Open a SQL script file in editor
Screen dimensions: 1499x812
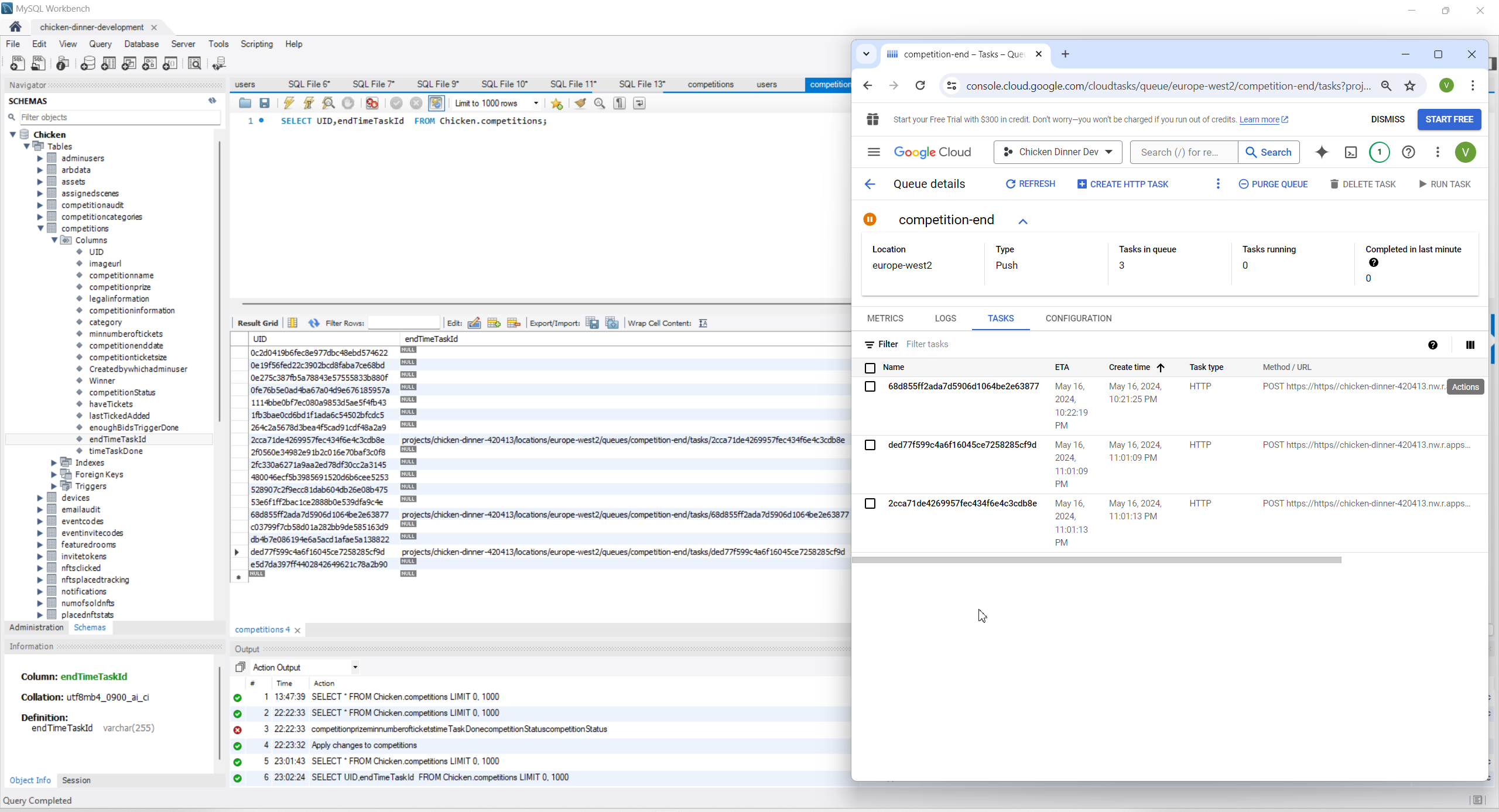(x=245, y=103)
